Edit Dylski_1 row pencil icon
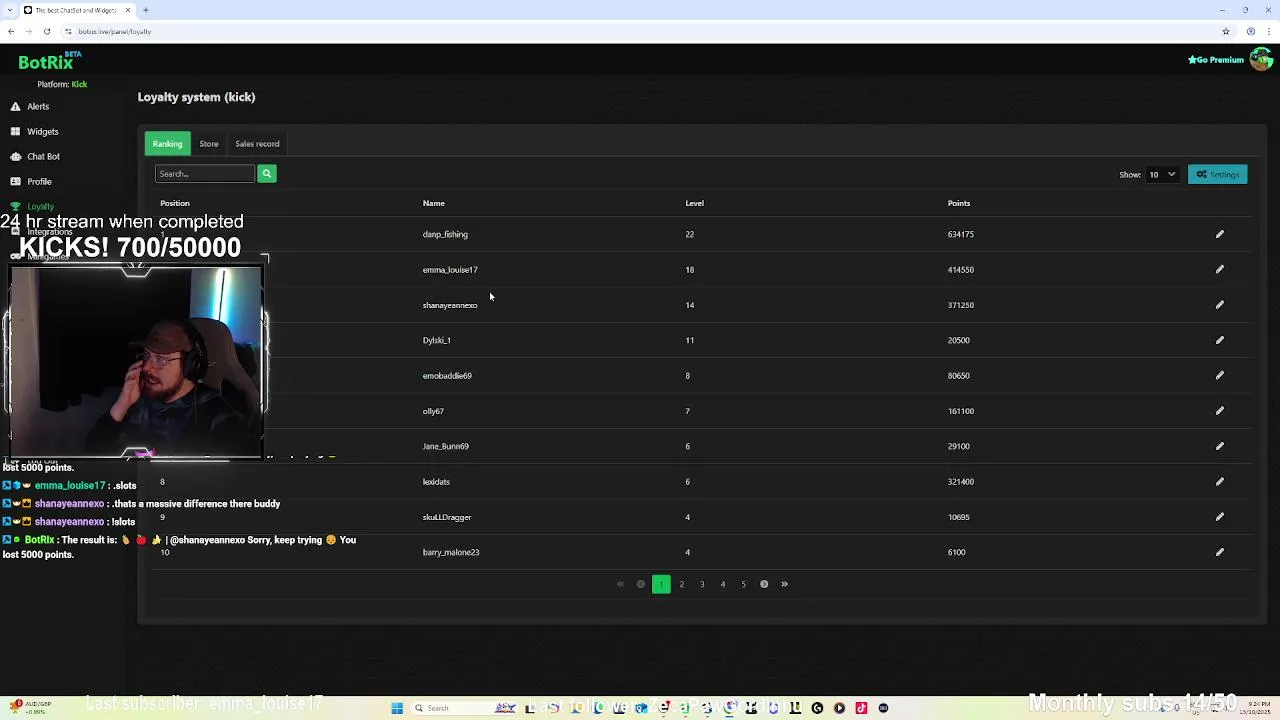The width and height of the screenshot is (1280, 720). pyautogui.click(x=1219, y=340)
